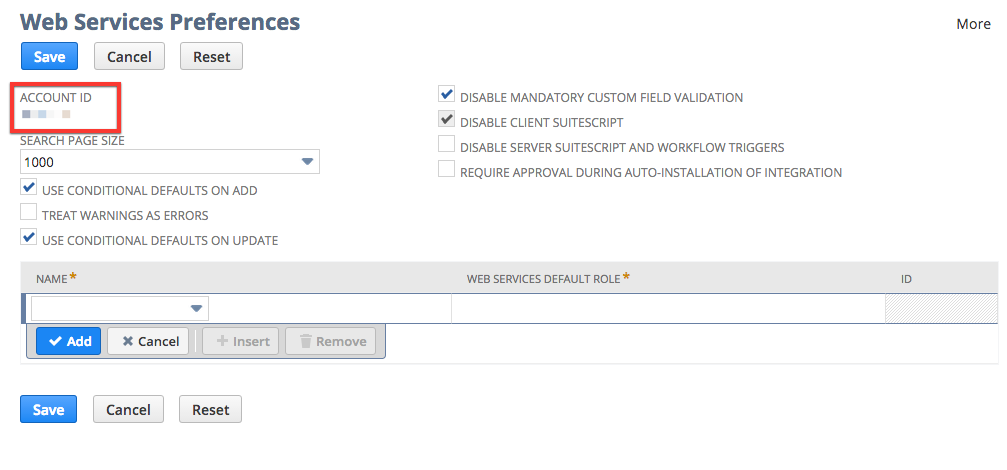Click the row Cancel button with X icon

pos(148,342)
